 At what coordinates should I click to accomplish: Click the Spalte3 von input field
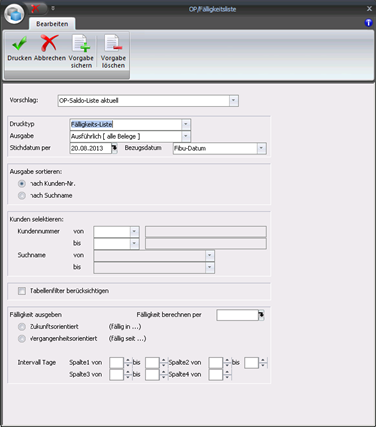pyautogui.click(x=117, y=375)
